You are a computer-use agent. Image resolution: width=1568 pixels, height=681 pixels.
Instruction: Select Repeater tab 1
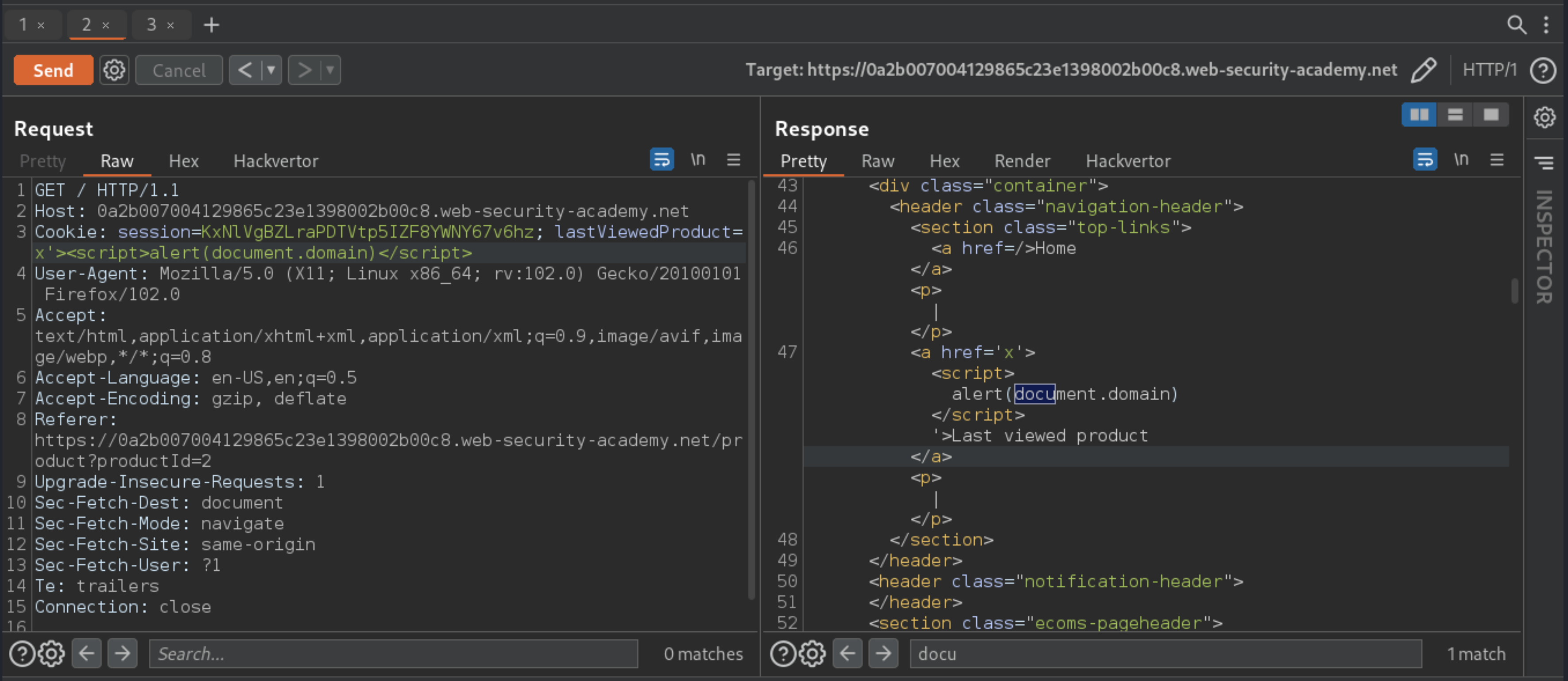(x=23, y=24)
